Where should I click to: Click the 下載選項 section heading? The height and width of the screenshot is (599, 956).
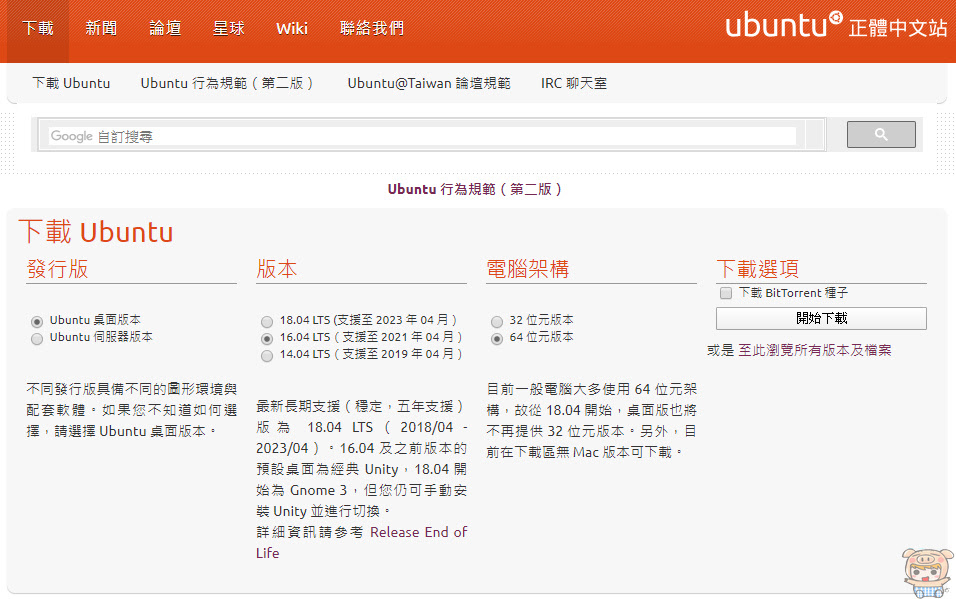click(x=757, y=269)
